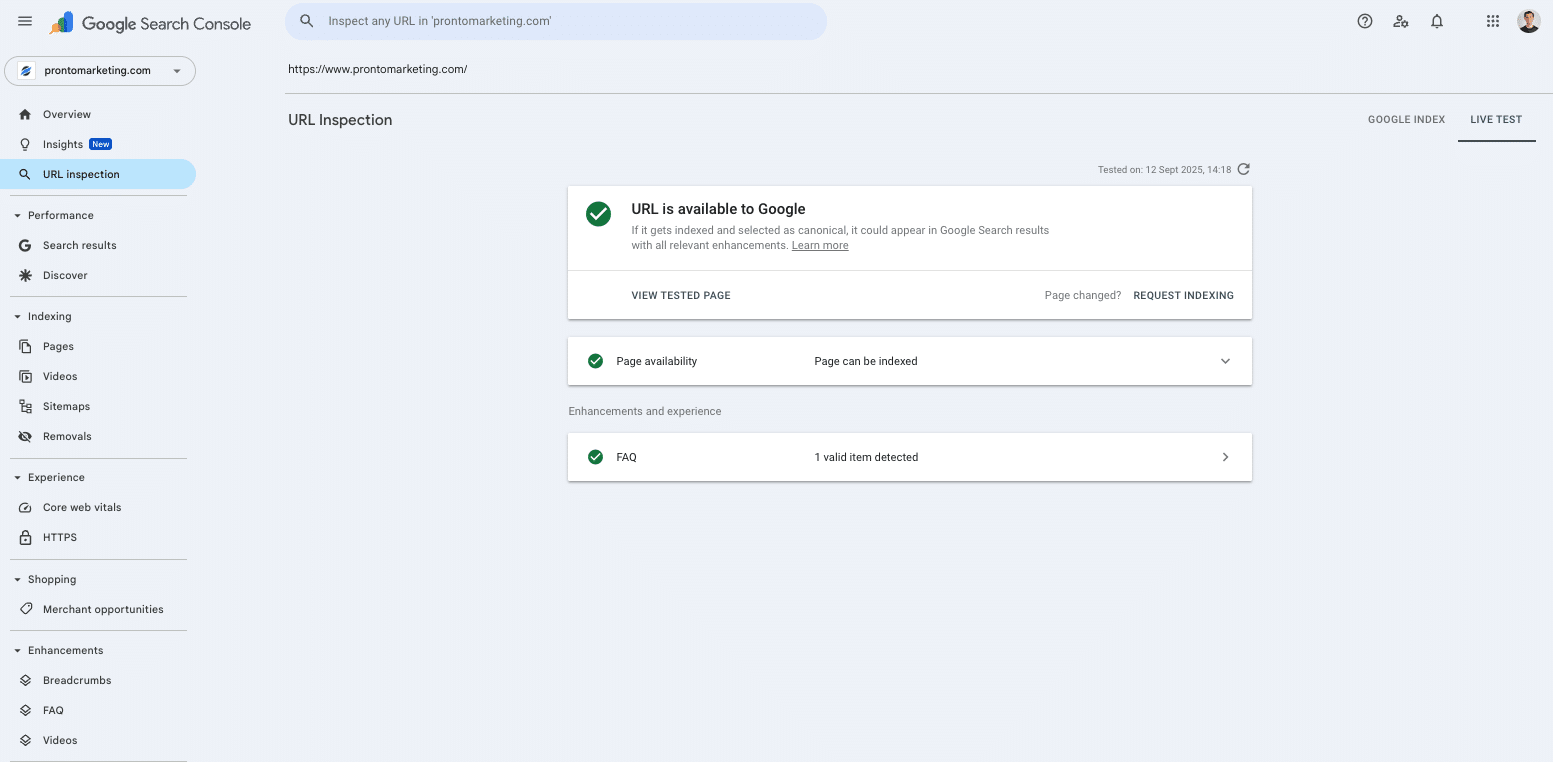Follow the Learn more link

[x=820, y=245]
